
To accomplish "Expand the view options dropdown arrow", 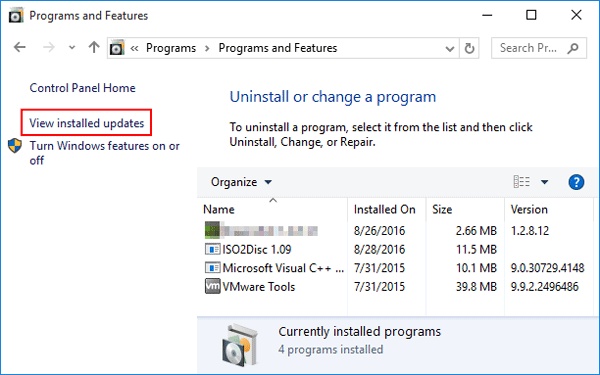I will pos(544,182).
